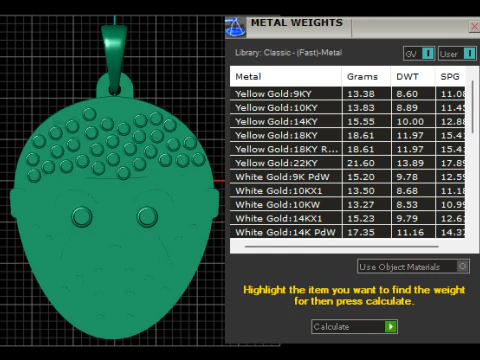Image resolution: width=480 pixels, height=360 pixels.
Task: Click the pendant's right eye circle
Action: point(147,217)
